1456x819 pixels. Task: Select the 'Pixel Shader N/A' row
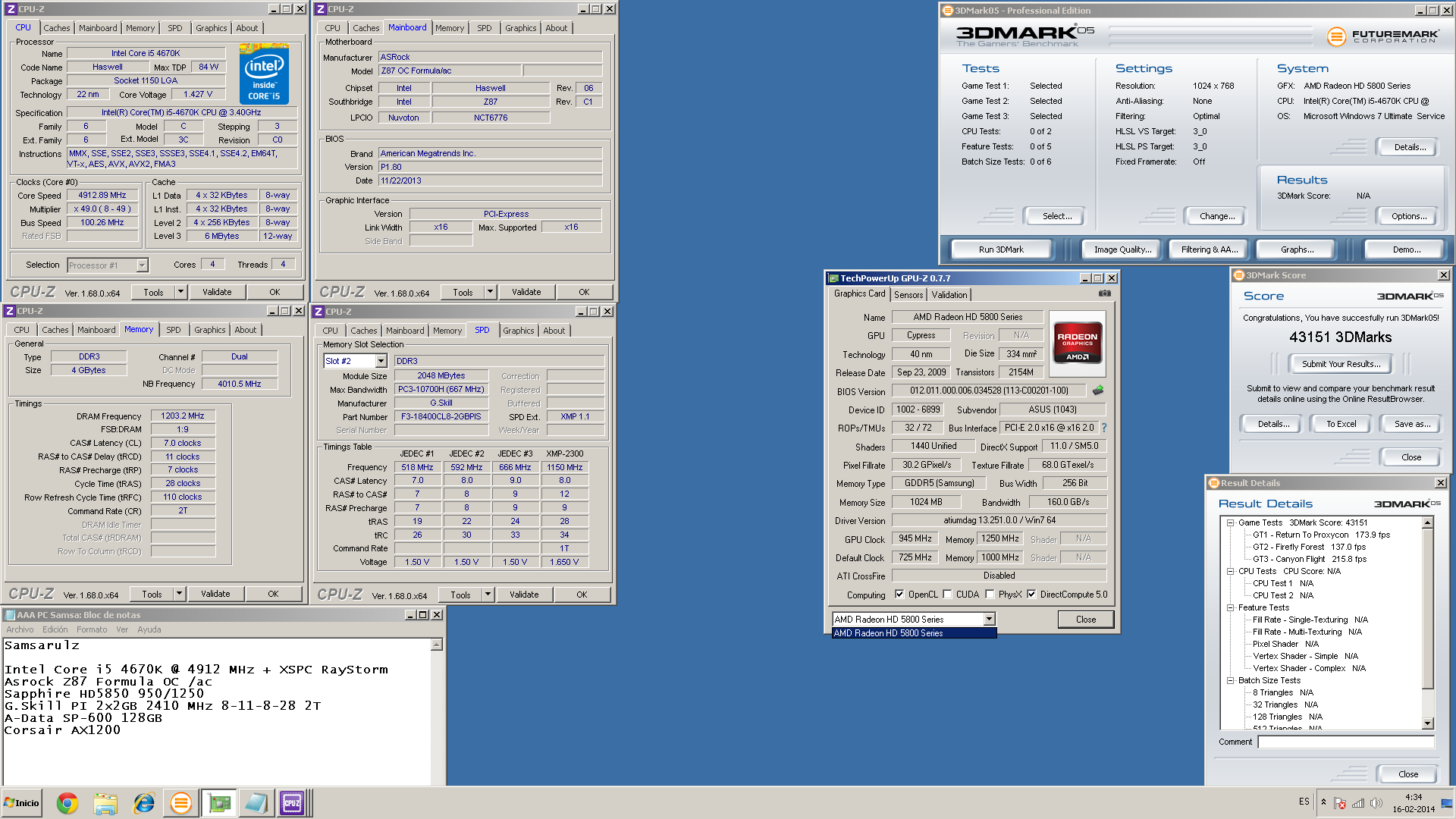(1285, 644)
